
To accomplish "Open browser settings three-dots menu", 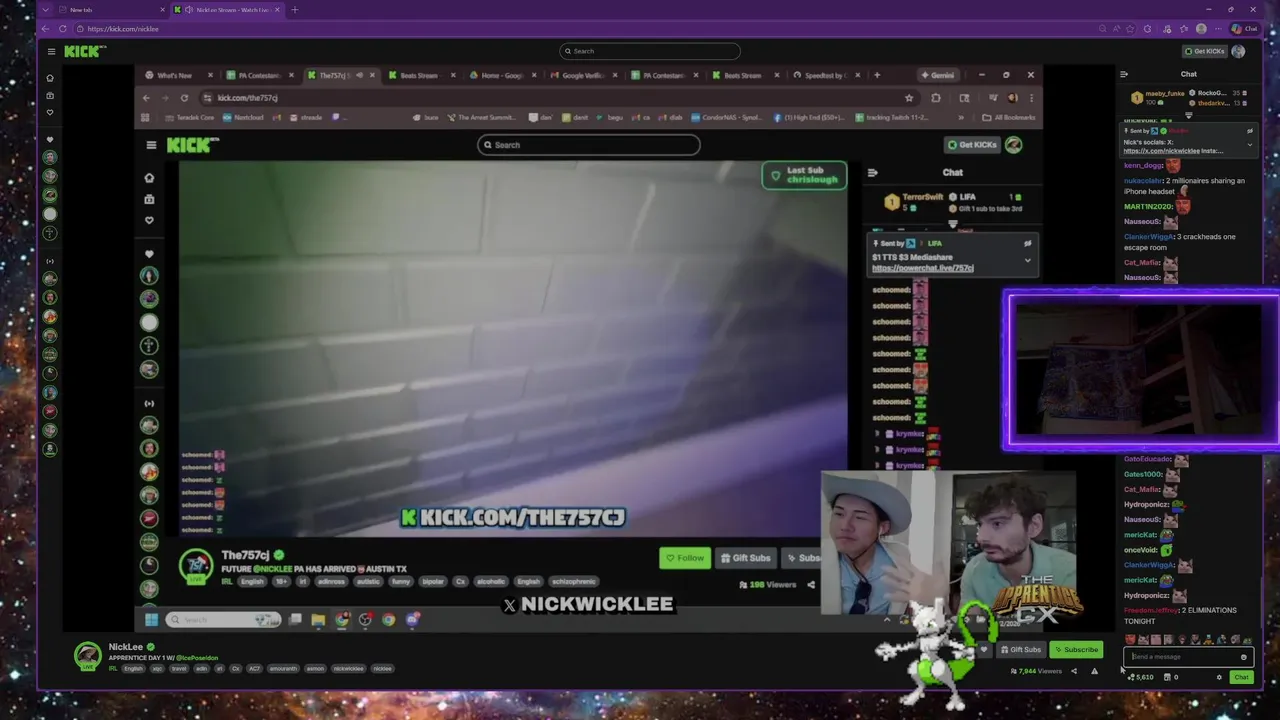I will tap(1218, 29).
